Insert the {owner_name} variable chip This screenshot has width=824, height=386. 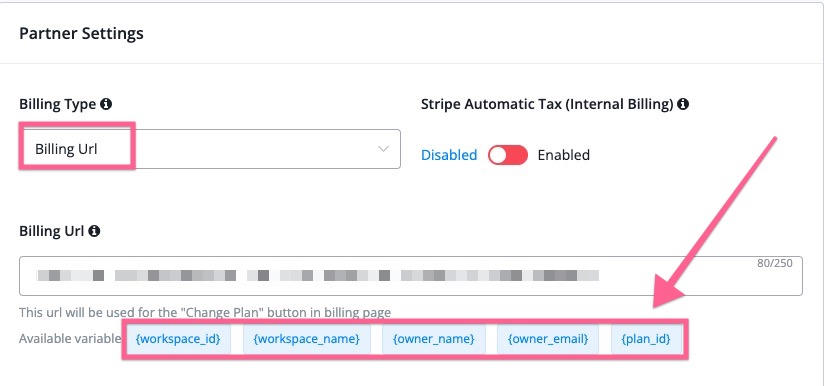(x=434, y=339)
